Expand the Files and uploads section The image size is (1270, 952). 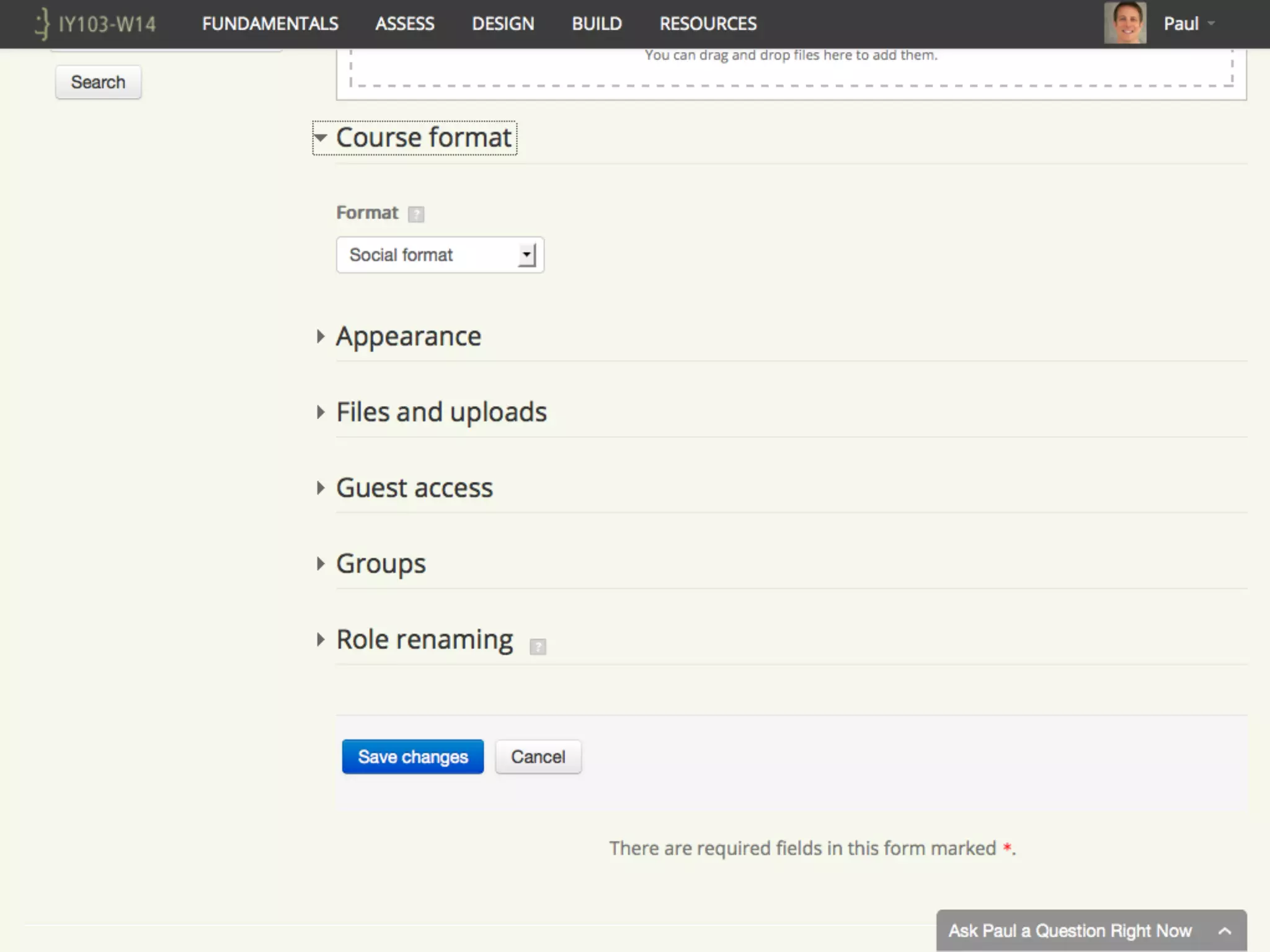tap(441, 412)
